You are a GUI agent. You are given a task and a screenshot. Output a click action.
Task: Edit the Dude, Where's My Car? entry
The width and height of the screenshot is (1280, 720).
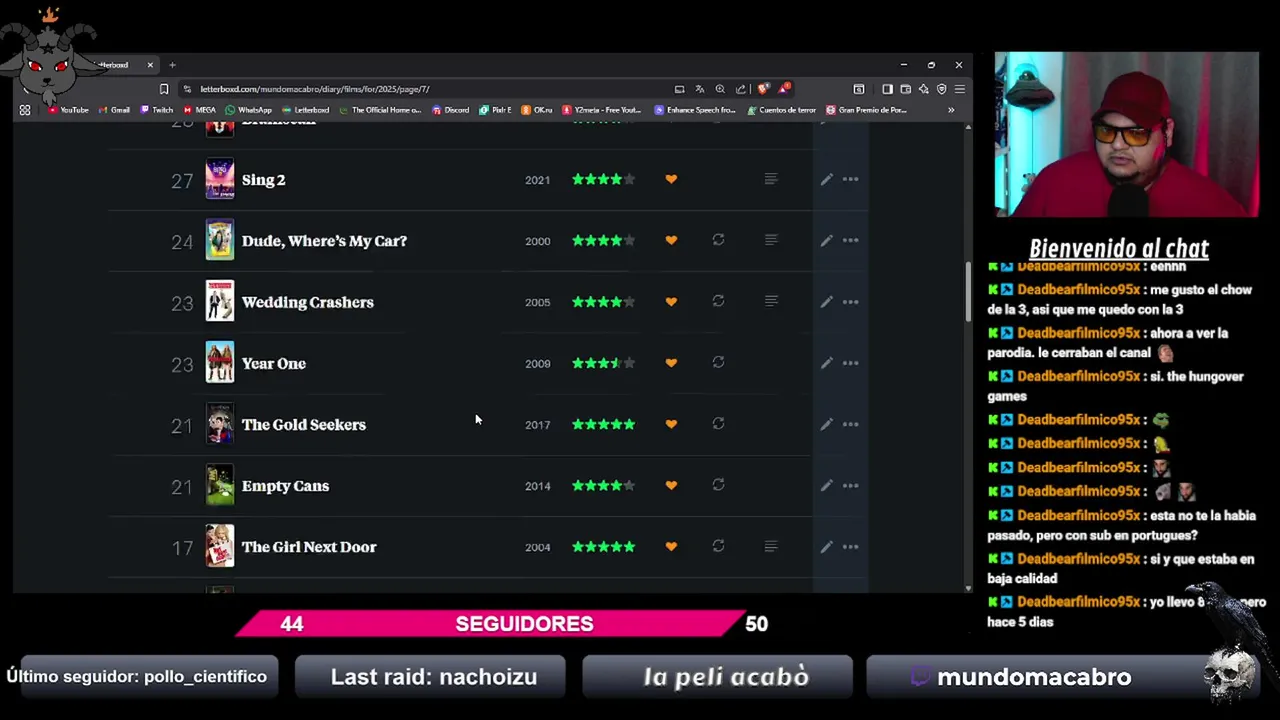tap(826, 241)
